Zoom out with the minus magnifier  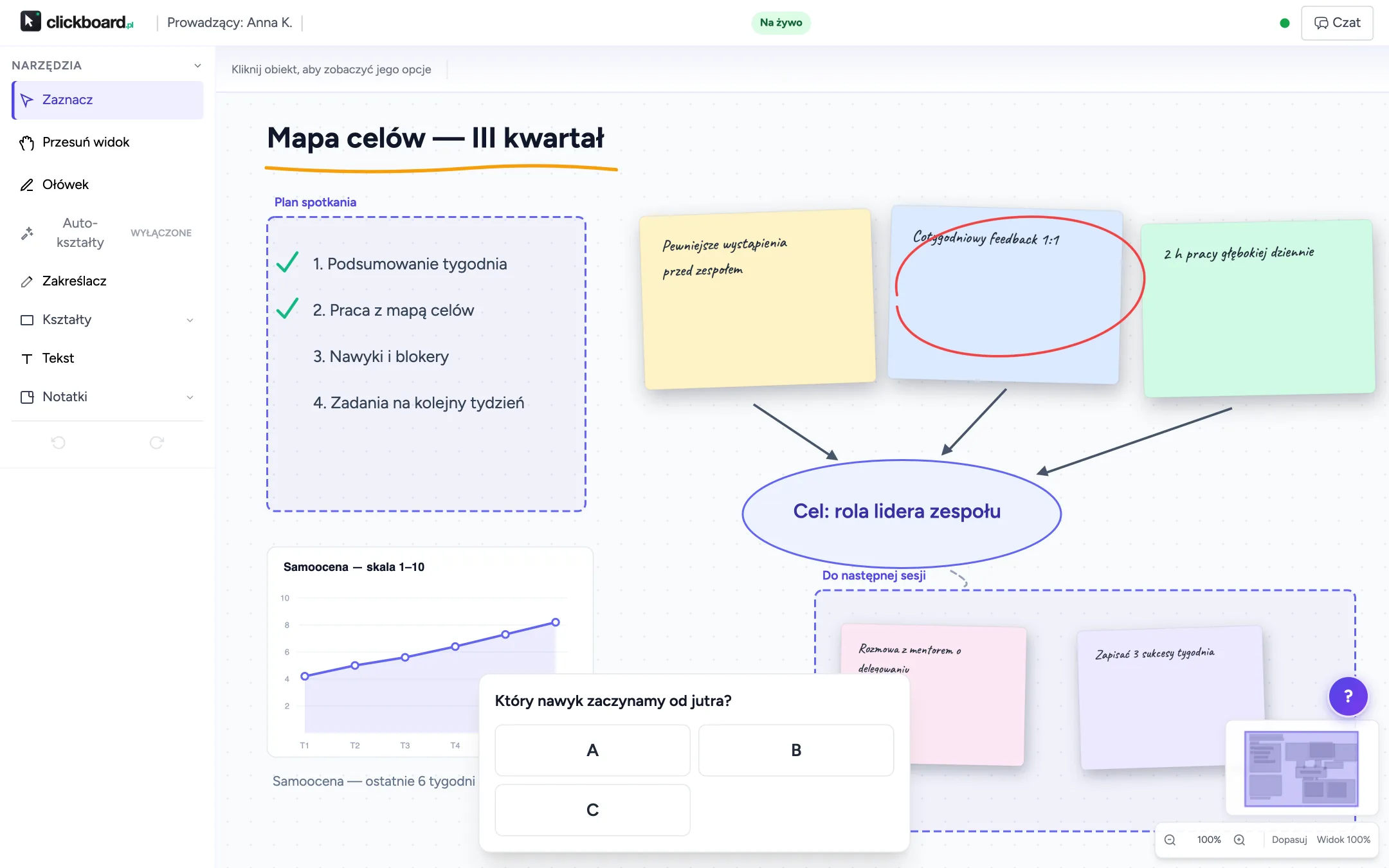tap(1170, 840)
